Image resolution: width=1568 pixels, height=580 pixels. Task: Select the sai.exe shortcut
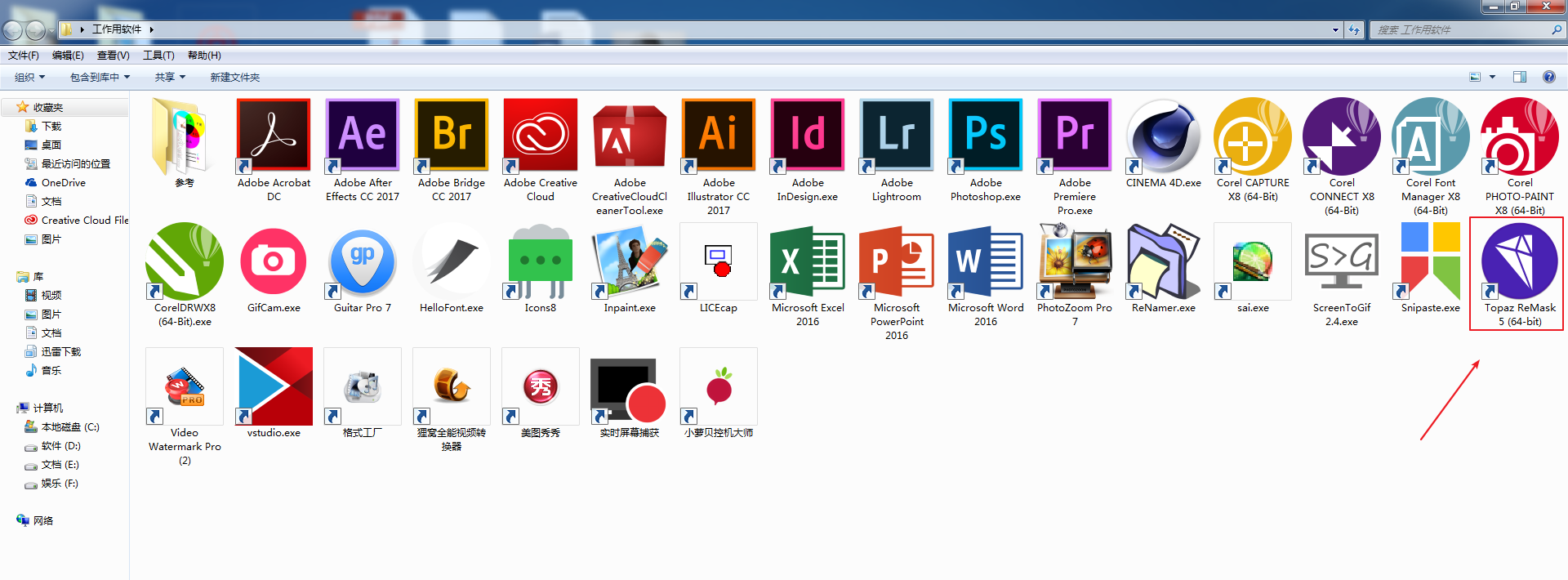pyautogui.click(x=1253, y=261)
